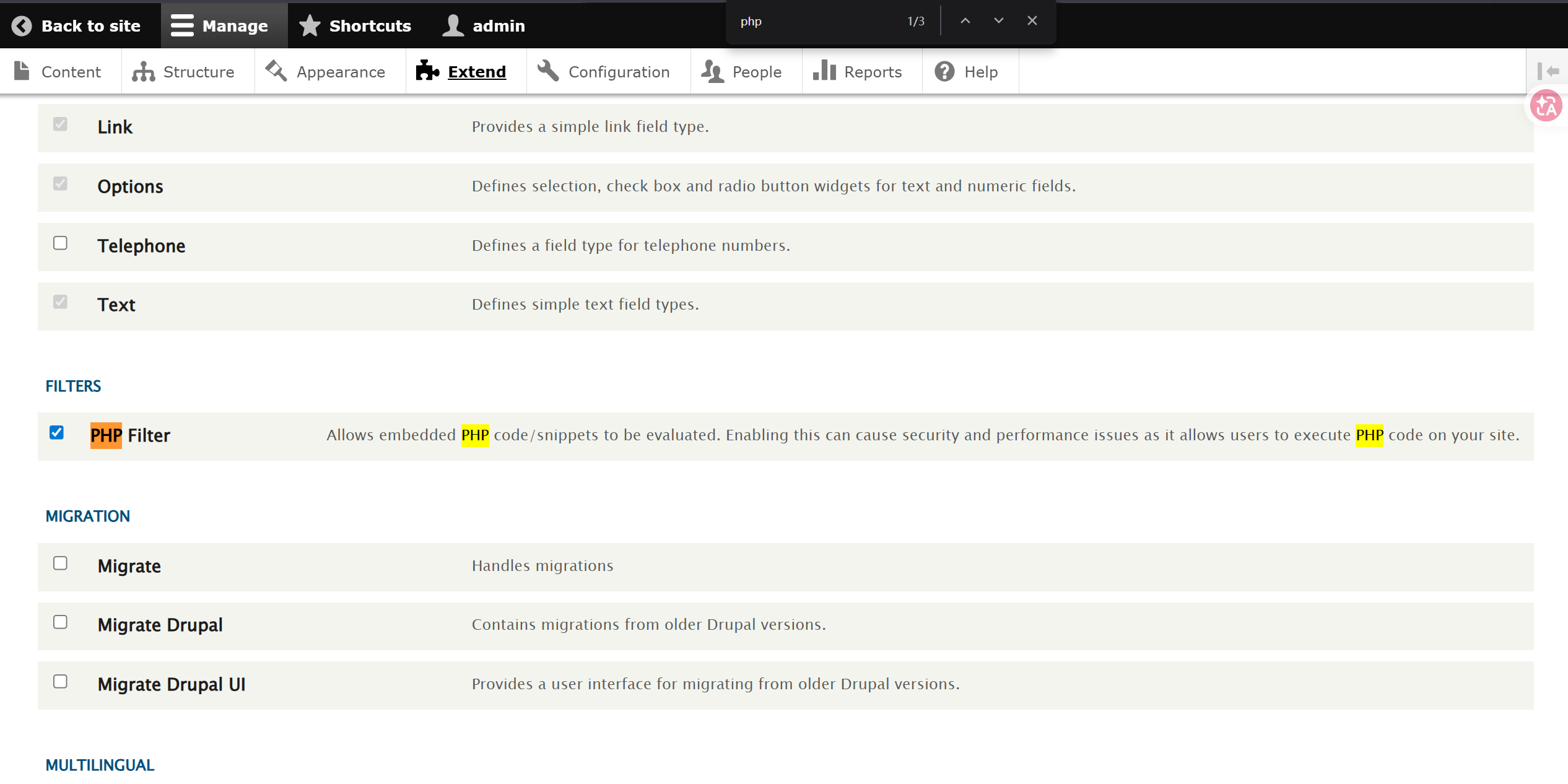Open Structure via its hierarchy icon

pyautogui.click(x=144, y=72)
